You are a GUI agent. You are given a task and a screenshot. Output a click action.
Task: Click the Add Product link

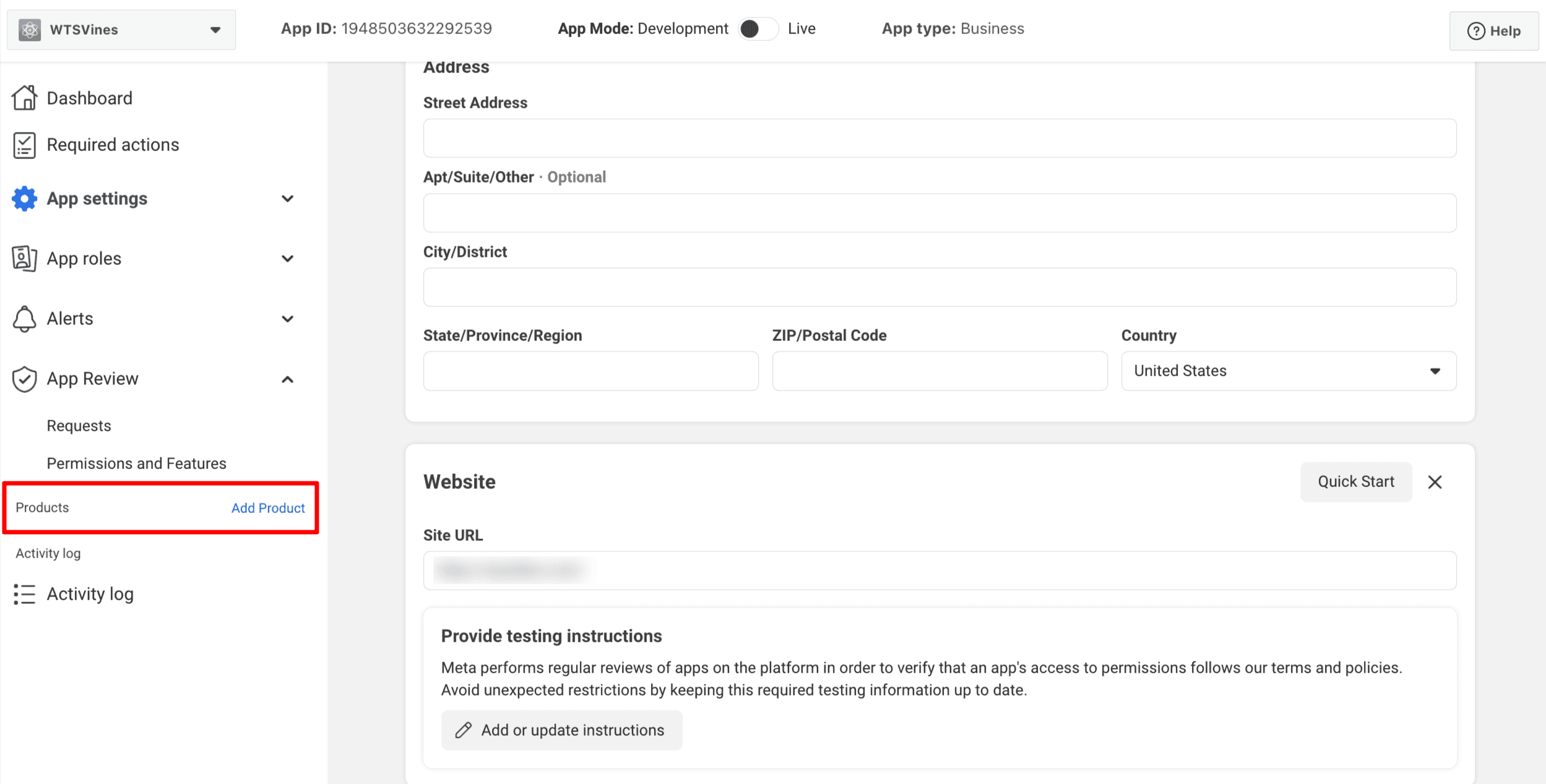click(x=268, y=508)
